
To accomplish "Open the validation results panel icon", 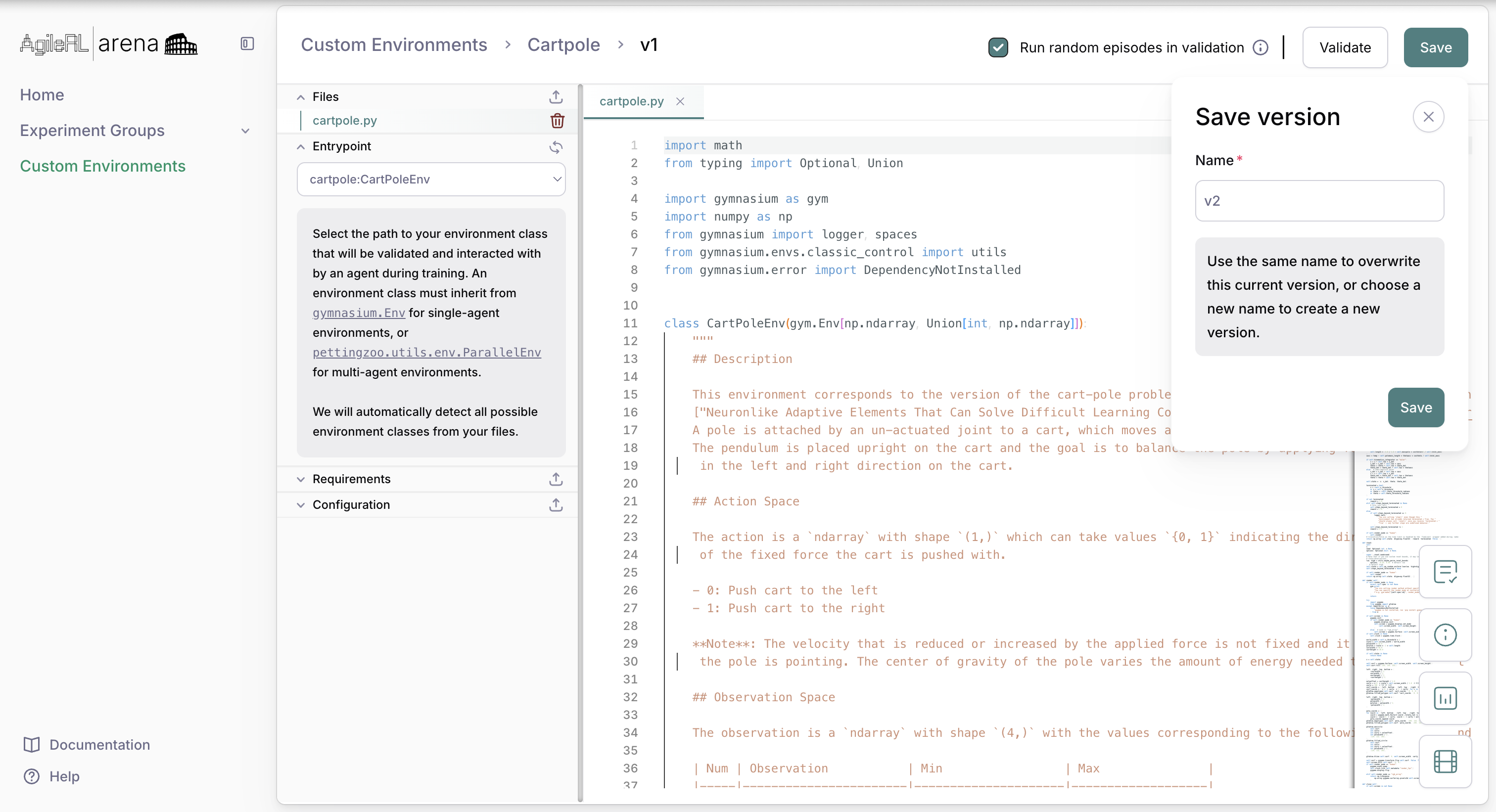I will (x=1446, y=572).
